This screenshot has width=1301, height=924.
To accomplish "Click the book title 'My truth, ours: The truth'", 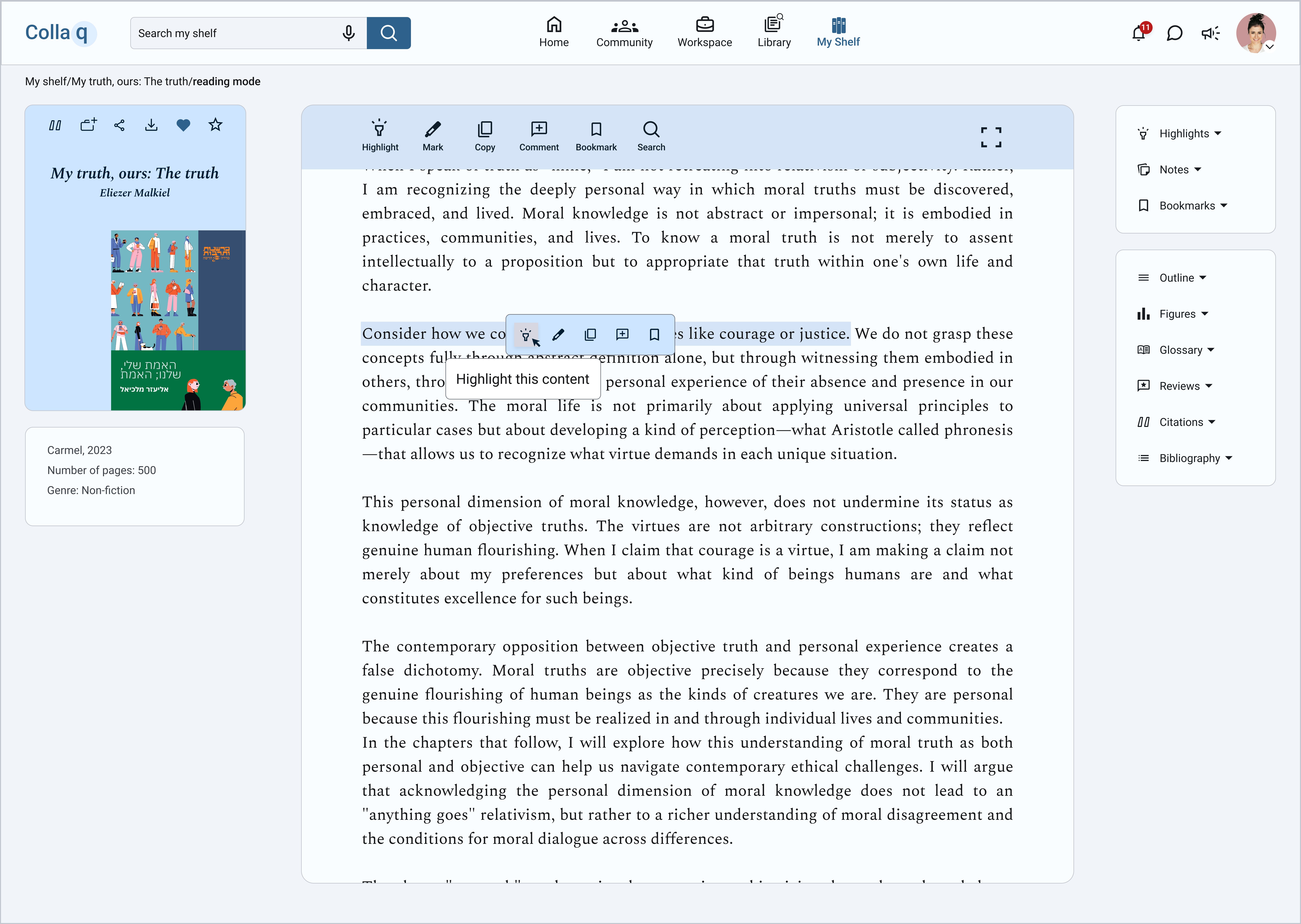I will [135, 173].
